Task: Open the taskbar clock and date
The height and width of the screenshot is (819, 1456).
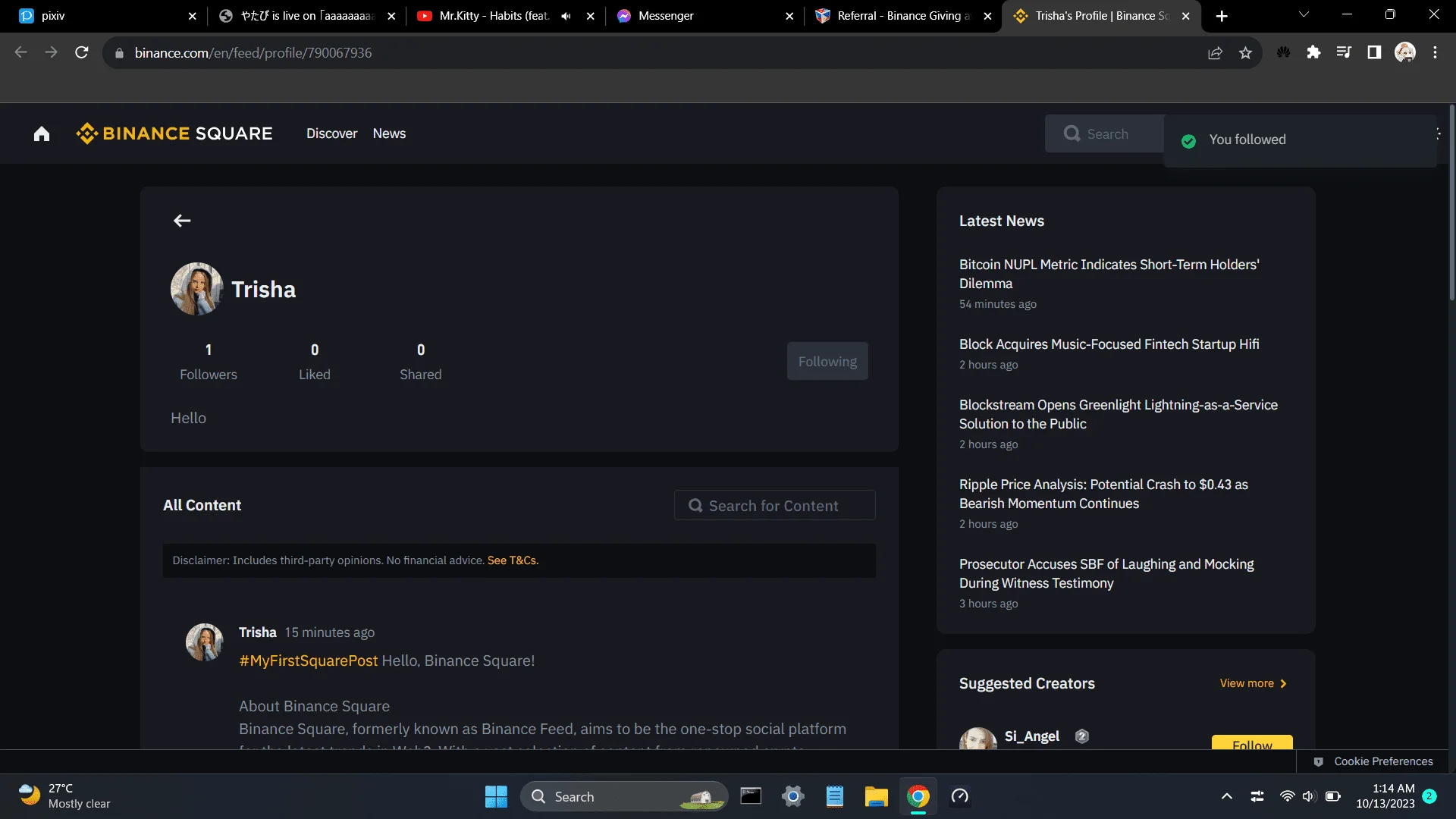Action: (x=1385, y=796)
